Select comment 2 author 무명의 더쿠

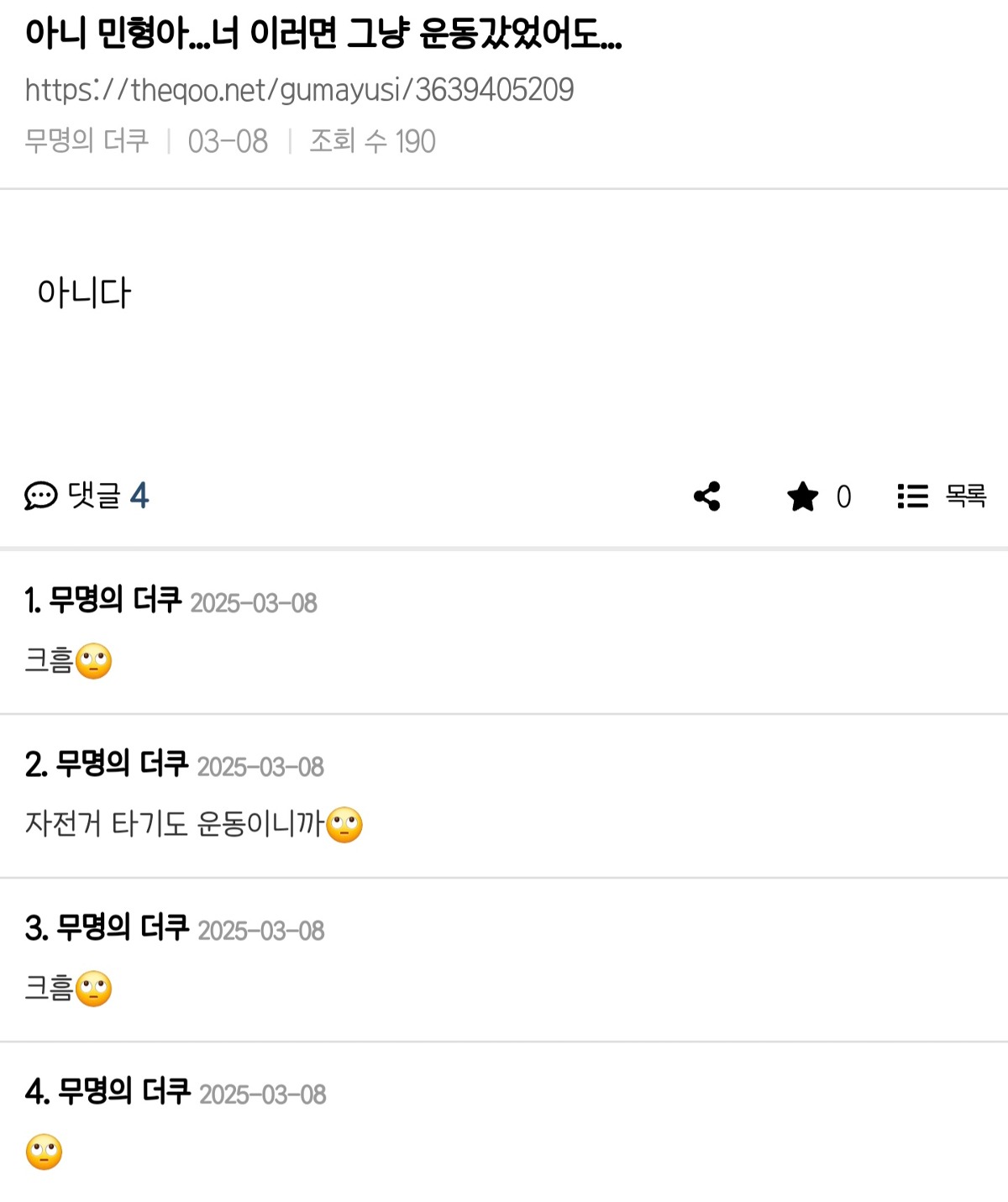122,764
